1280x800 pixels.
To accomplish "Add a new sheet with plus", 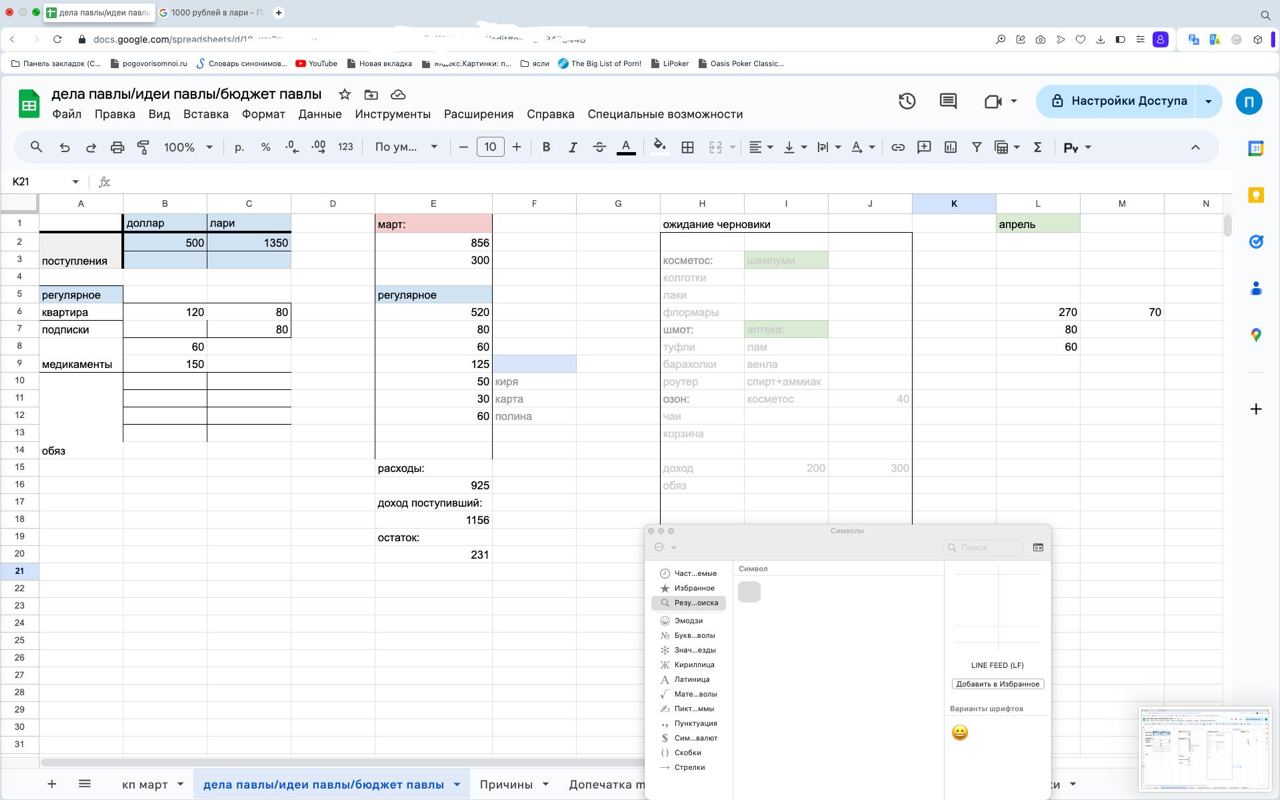I will [52, 784].
